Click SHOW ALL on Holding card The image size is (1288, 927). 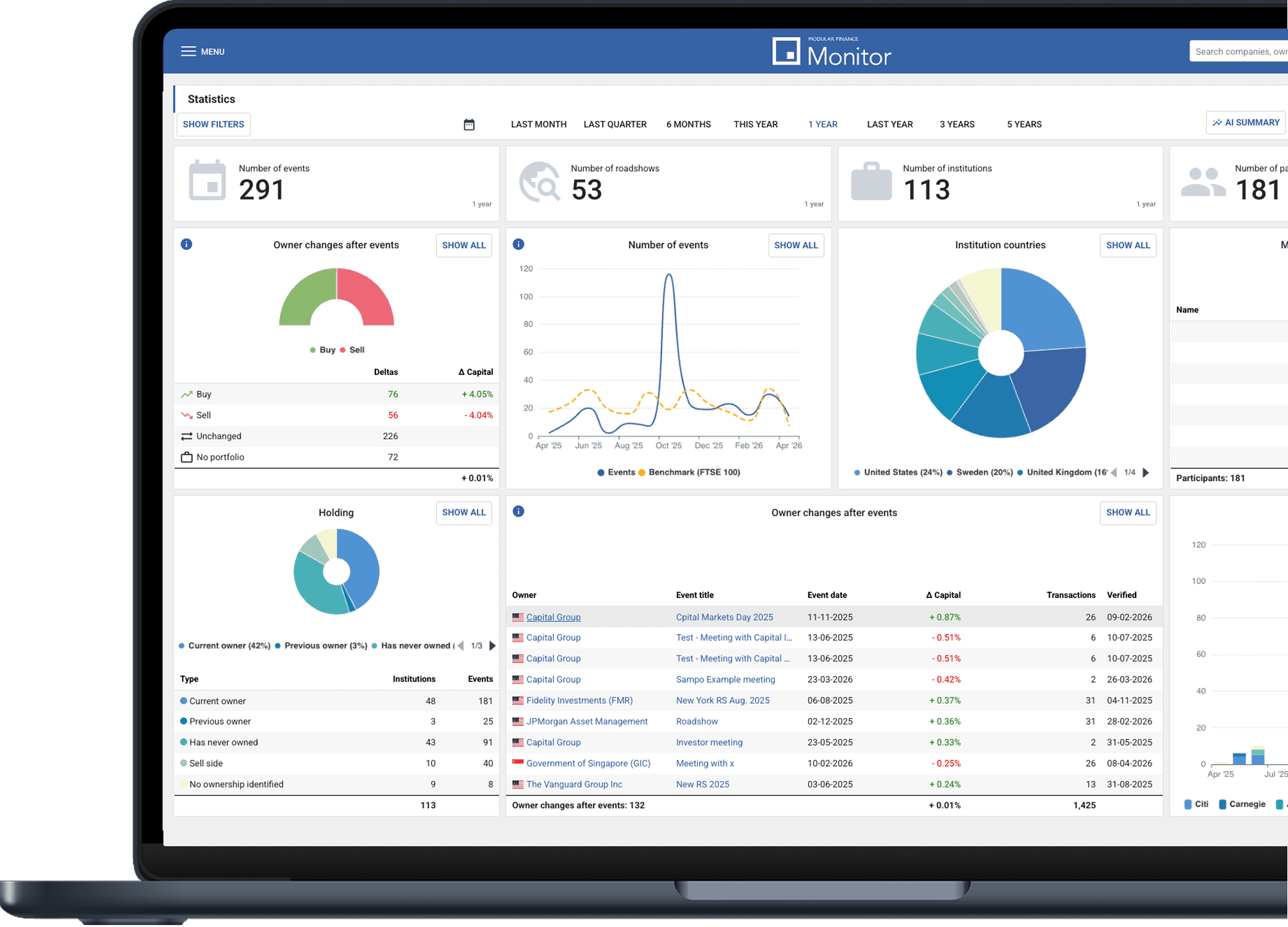[464, 513]
